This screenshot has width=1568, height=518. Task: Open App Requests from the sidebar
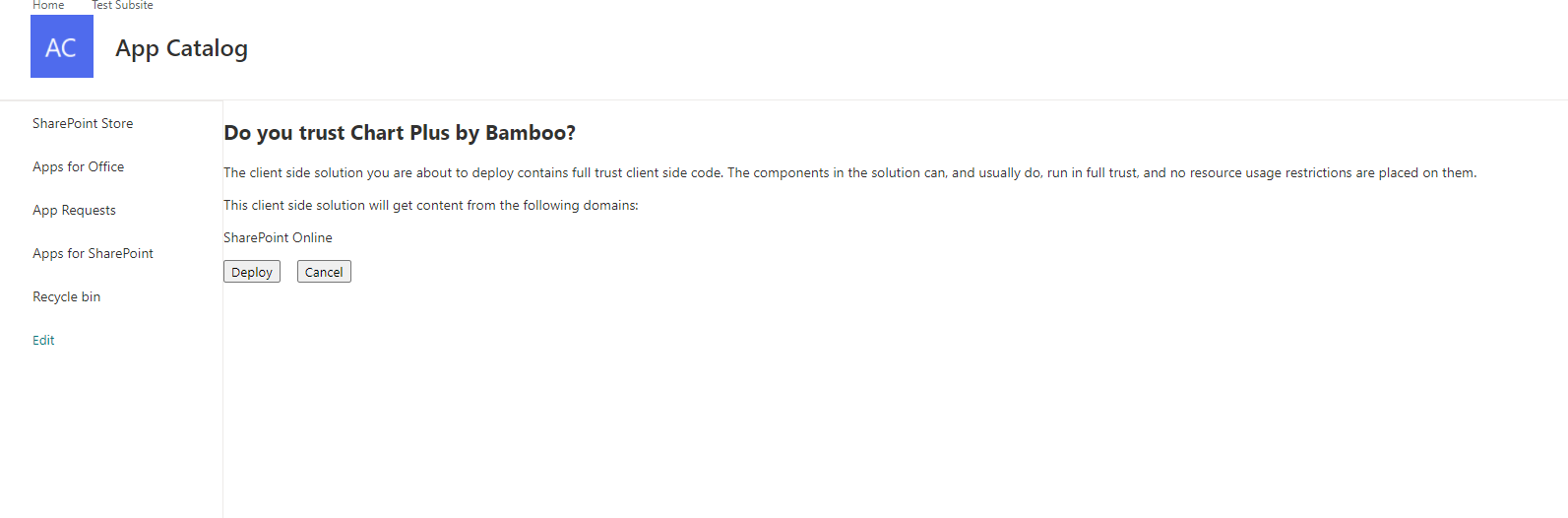click(74, 210)
